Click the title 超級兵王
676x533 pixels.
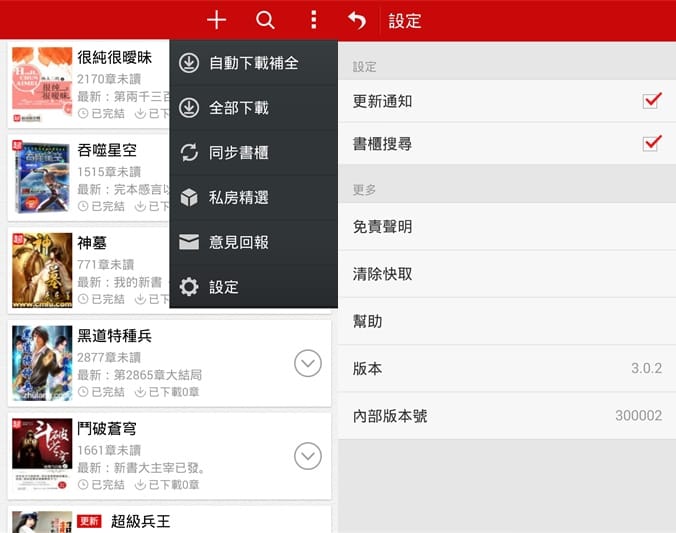(x=141, y=521)
